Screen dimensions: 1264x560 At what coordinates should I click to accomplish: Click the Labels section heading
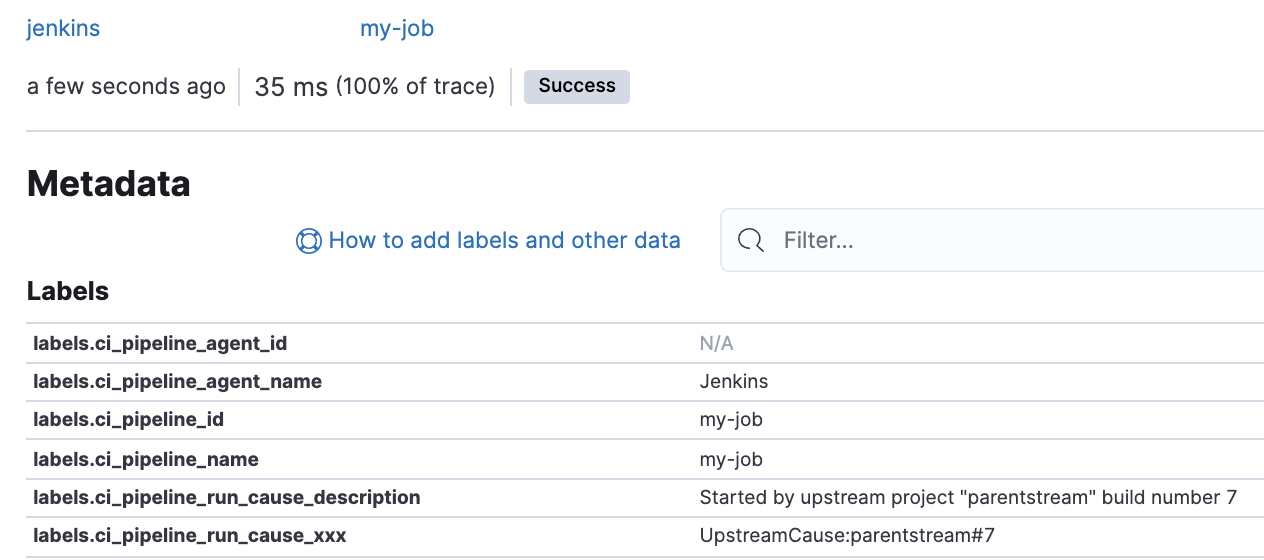(68, 291)
